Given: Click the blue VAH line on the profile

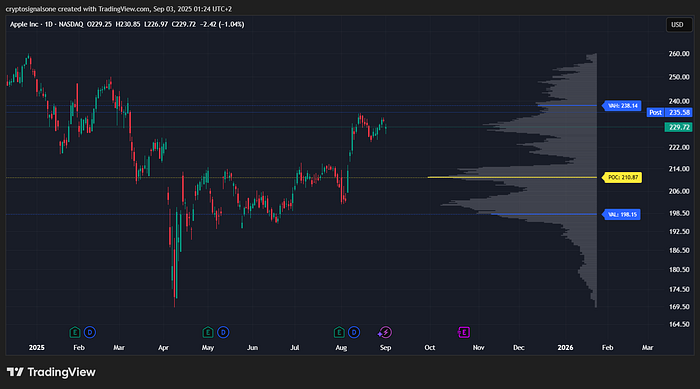Looking at the screenshot, I should click(x=567, y=105).
